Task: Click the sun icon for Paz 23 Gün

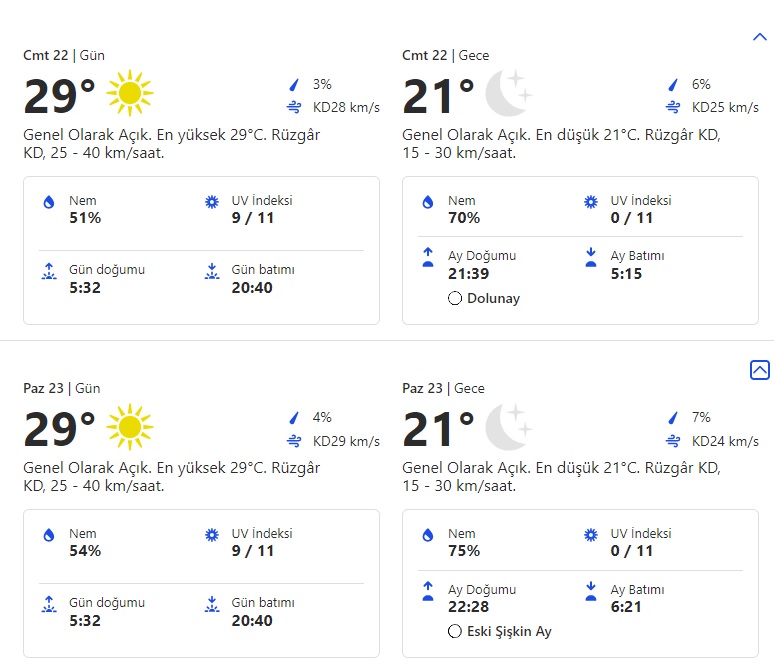Action: coord(129,428)
